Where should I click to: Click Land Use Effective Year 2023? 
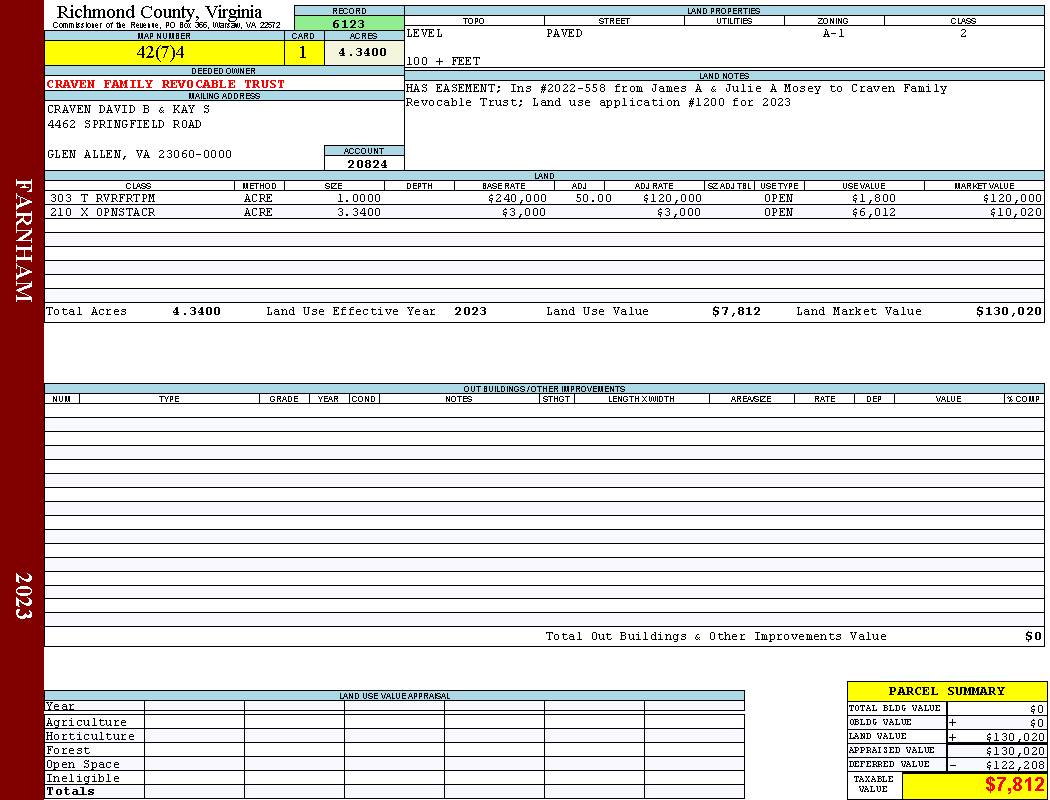[470, 311]
